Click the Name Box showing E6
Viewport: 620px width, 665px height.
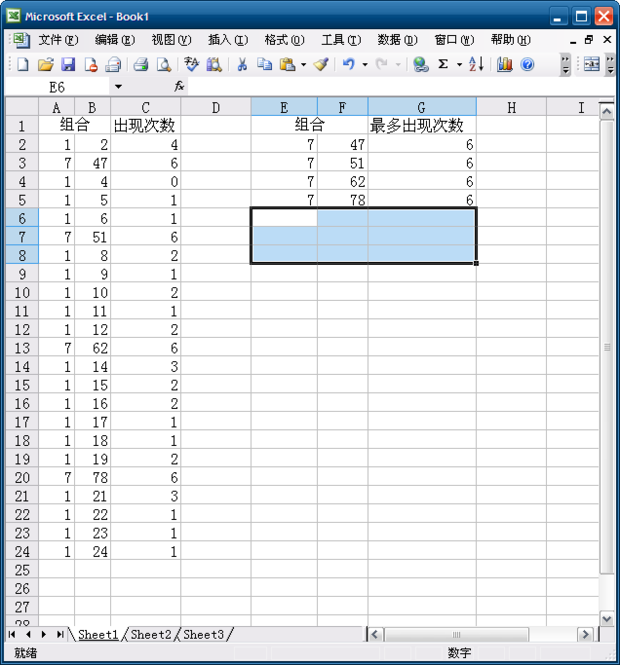57,87
